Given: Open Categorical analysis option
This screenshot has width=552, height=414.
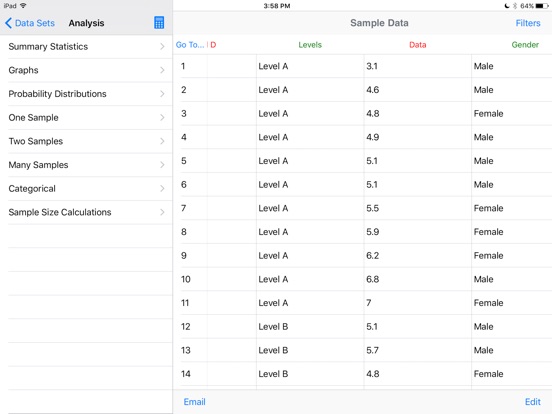Looking at the screenshot, I should click(x=86, y=188).
